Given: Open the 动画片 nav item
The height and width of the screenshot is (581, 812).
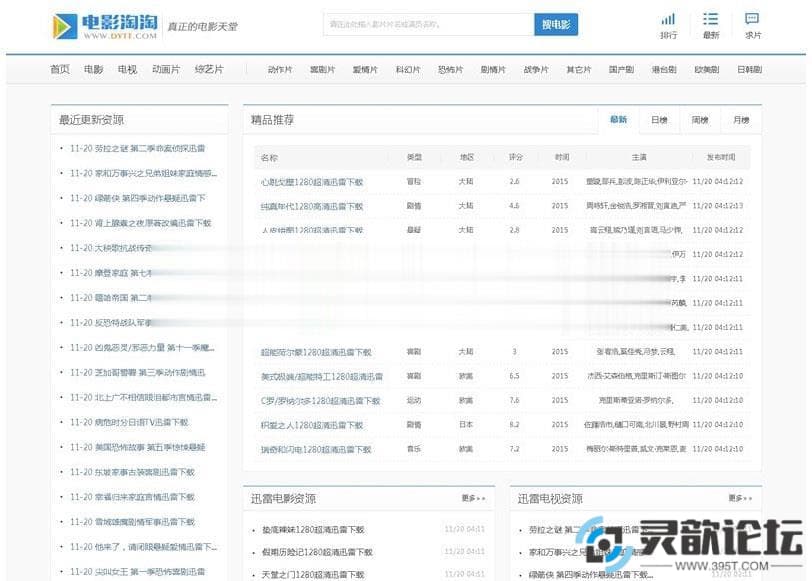Looking at the screenshot, I should (166, 69).
